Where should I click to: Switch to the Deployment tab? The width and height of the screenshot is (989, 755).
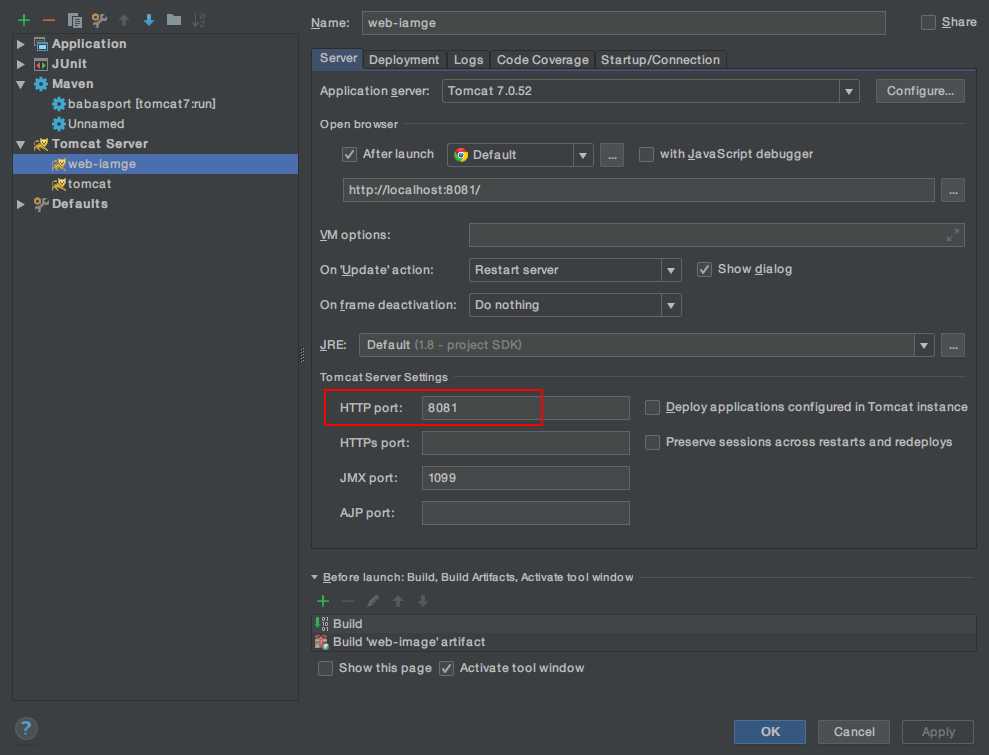point(404,60)
